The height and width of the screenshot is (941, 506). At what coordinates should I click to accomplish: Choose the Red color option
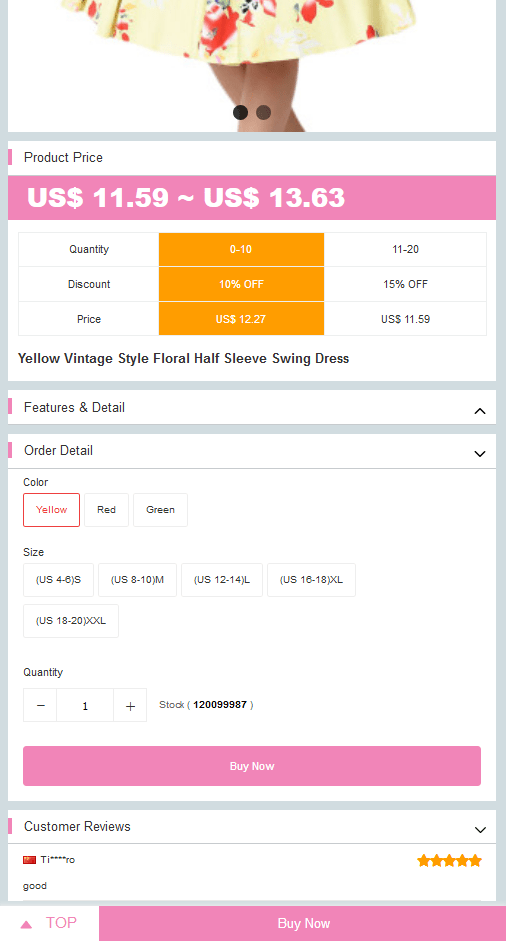(106, 510)
